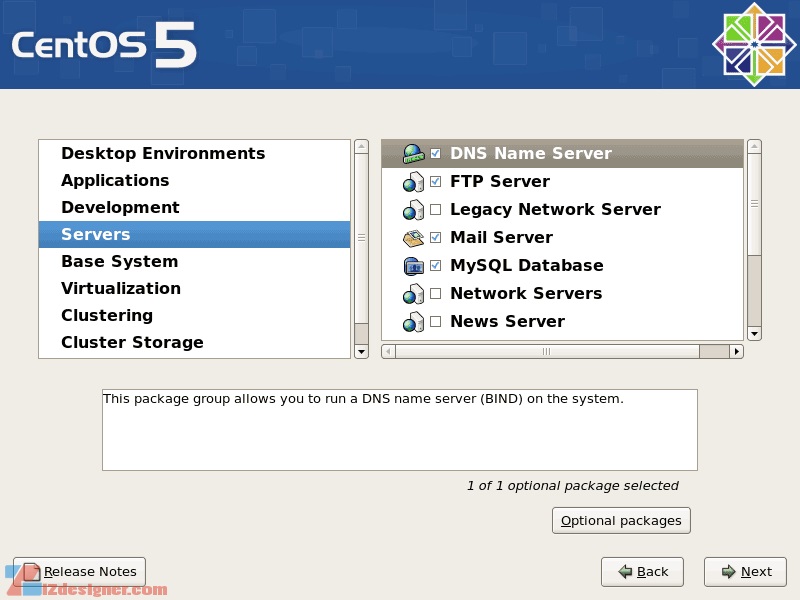
Task: Select the Virtualization category
Action: pos(194,289)
